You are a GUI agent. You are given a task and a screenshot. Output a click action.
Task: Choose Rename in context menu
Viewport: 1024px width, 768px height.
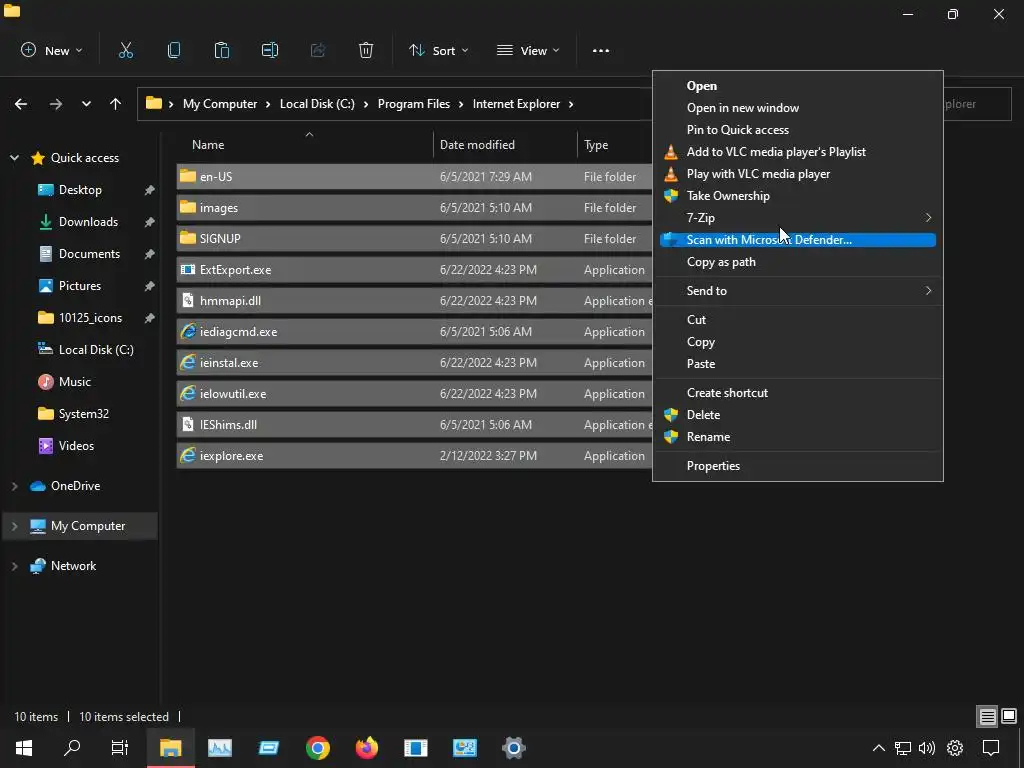point(798,437)
